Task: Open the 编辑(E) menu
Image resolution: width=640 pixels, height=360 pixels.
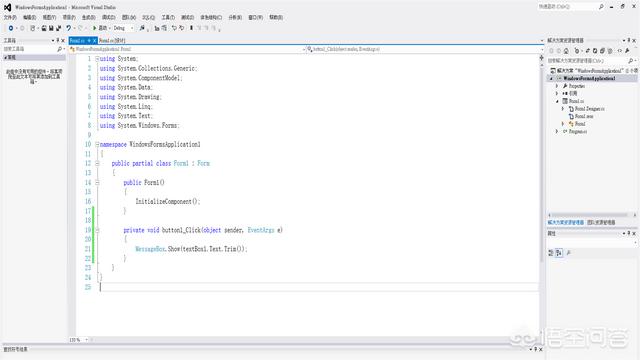Action: pos(29,18)
